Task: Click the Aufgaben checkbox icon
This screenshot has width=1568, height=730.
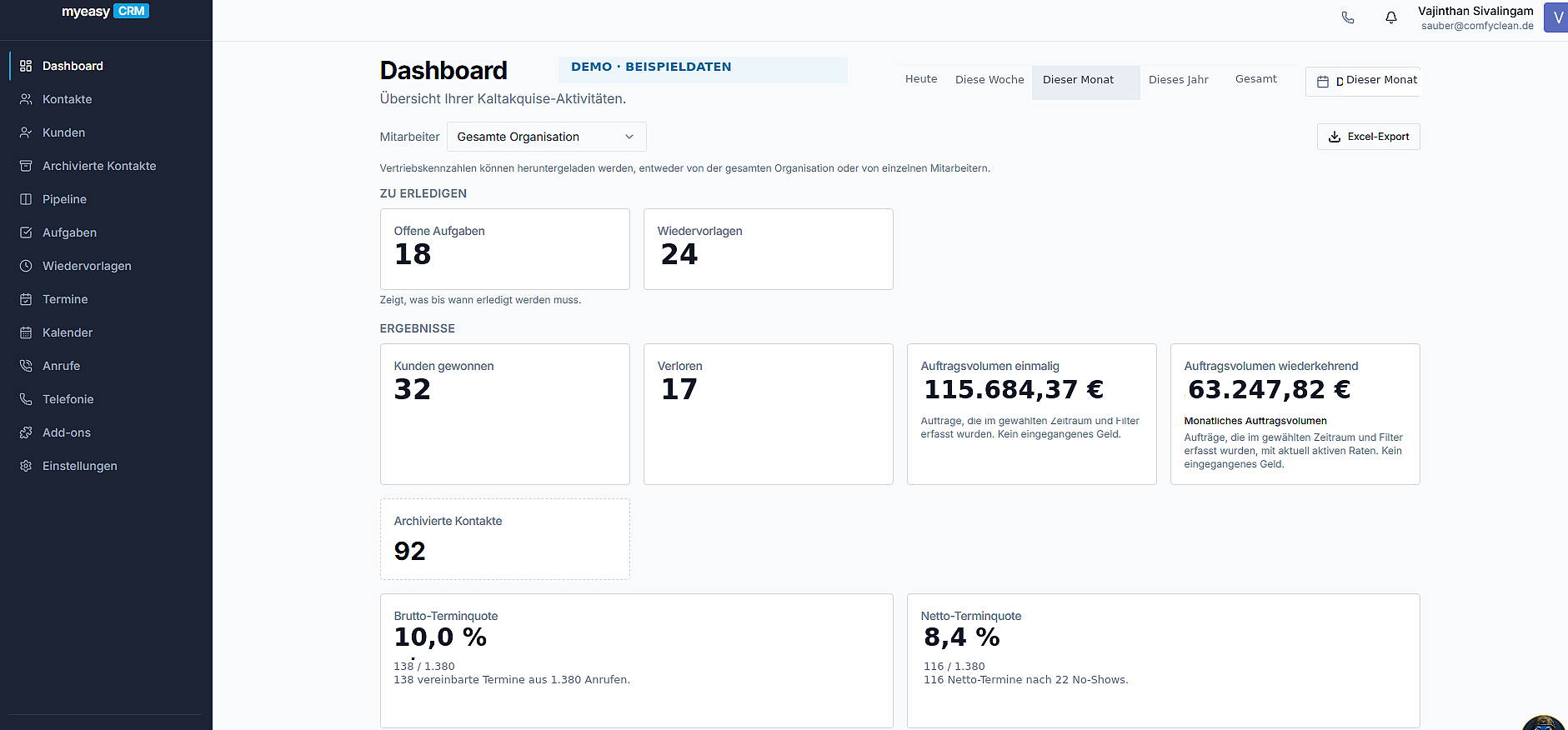Action: [x=26, y=232]
